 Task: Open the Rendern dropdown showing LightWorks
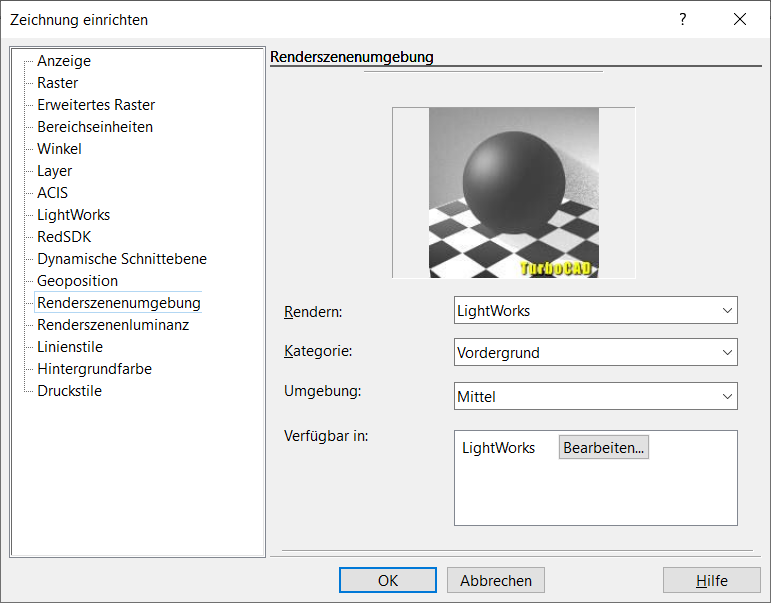click(x=595, y=310)
